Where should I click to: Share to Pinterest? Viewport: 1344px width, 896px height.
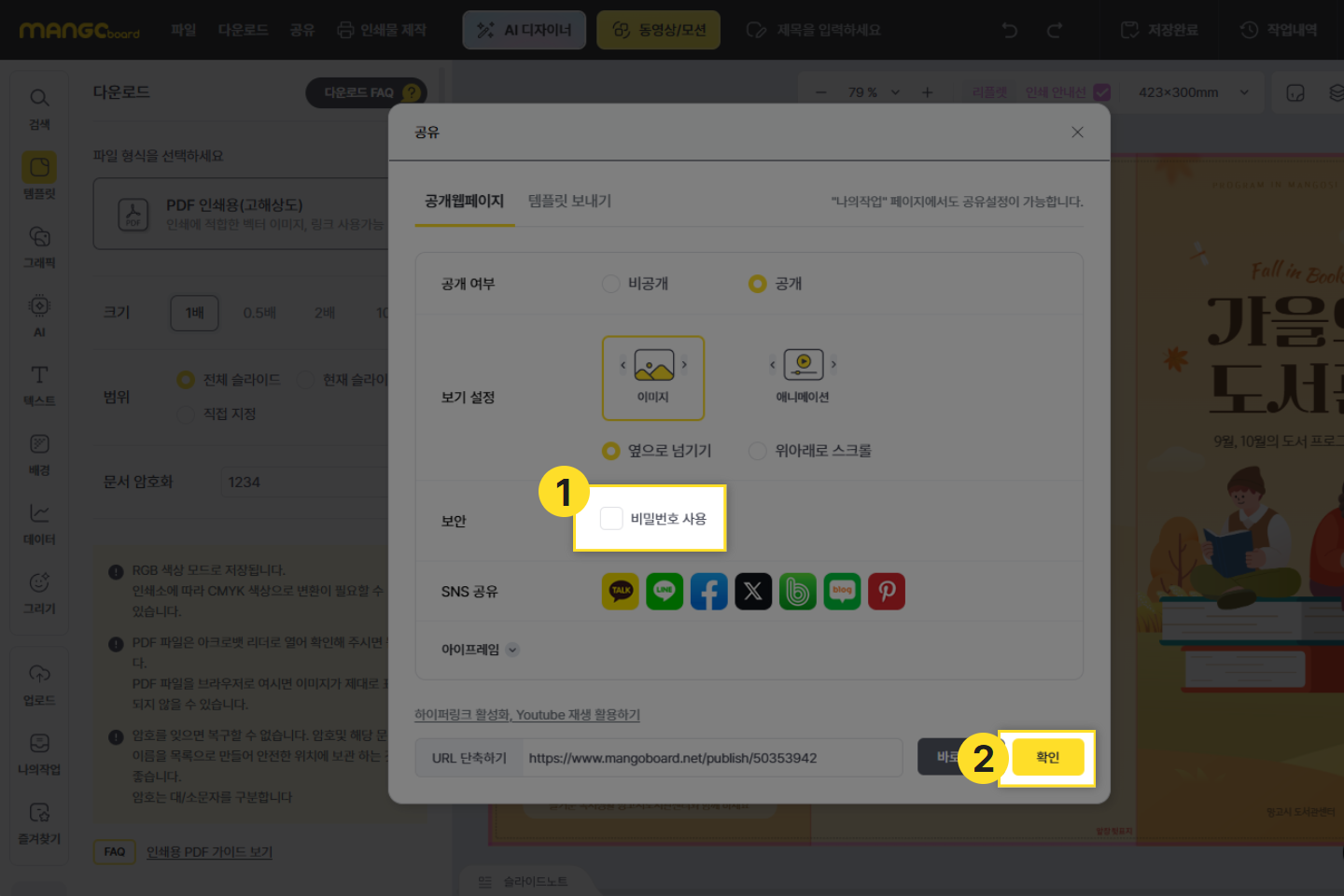(887, 591)
